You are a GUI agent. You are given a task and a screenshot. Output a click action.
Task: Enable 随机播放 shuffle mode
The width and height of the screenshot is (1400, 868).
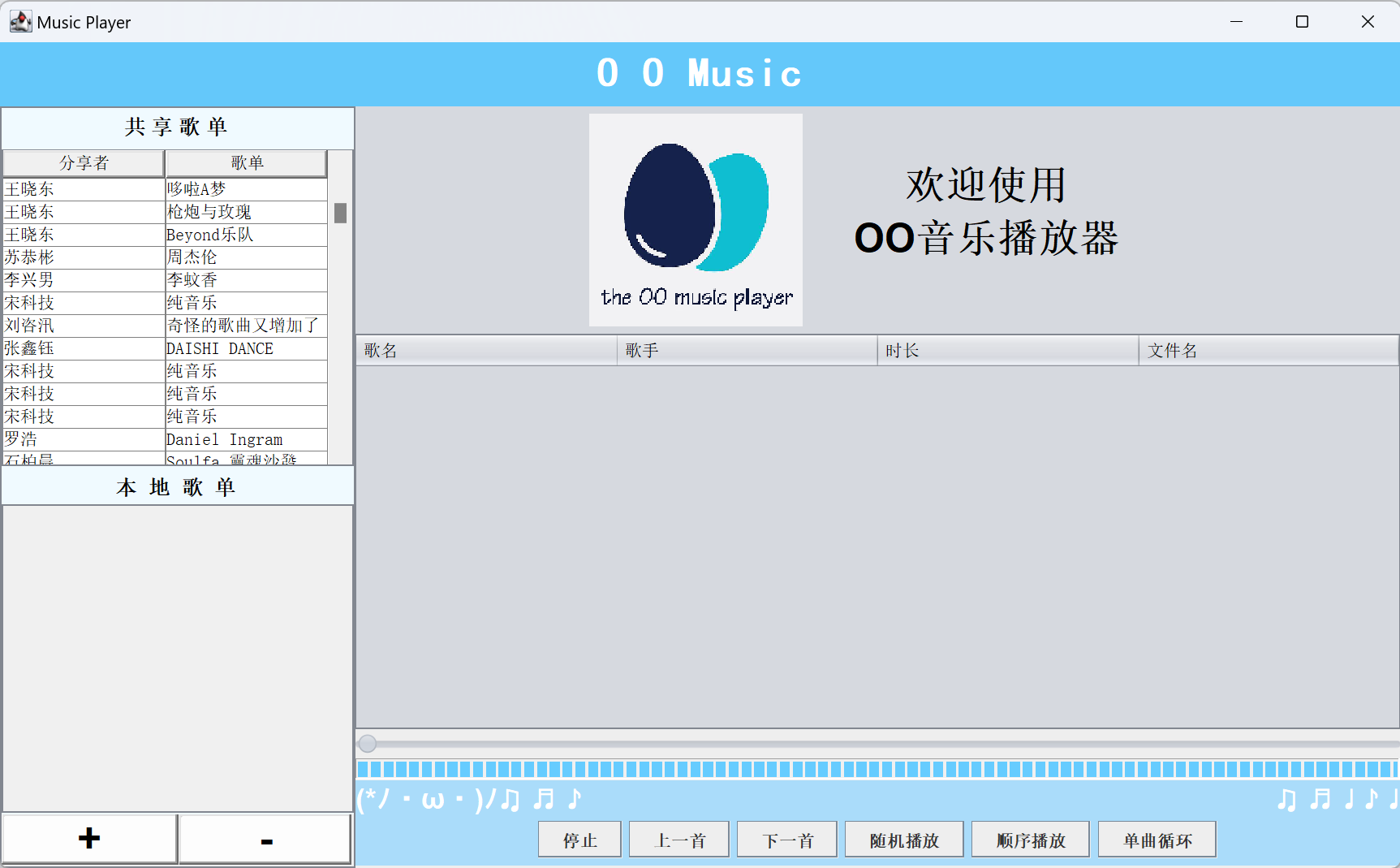click(903, 840)
